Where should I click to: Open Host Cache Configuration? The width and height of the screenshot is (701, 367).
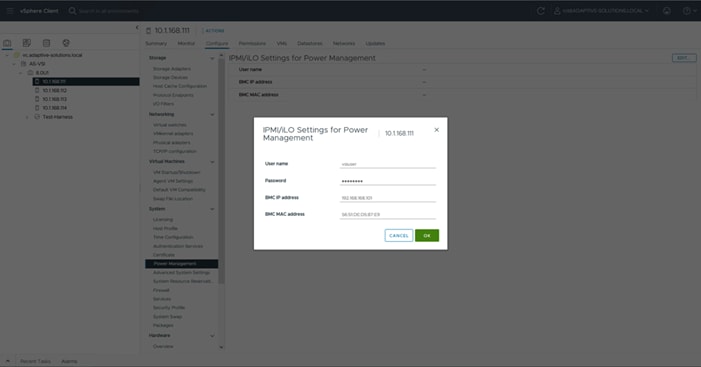(180, 86)
